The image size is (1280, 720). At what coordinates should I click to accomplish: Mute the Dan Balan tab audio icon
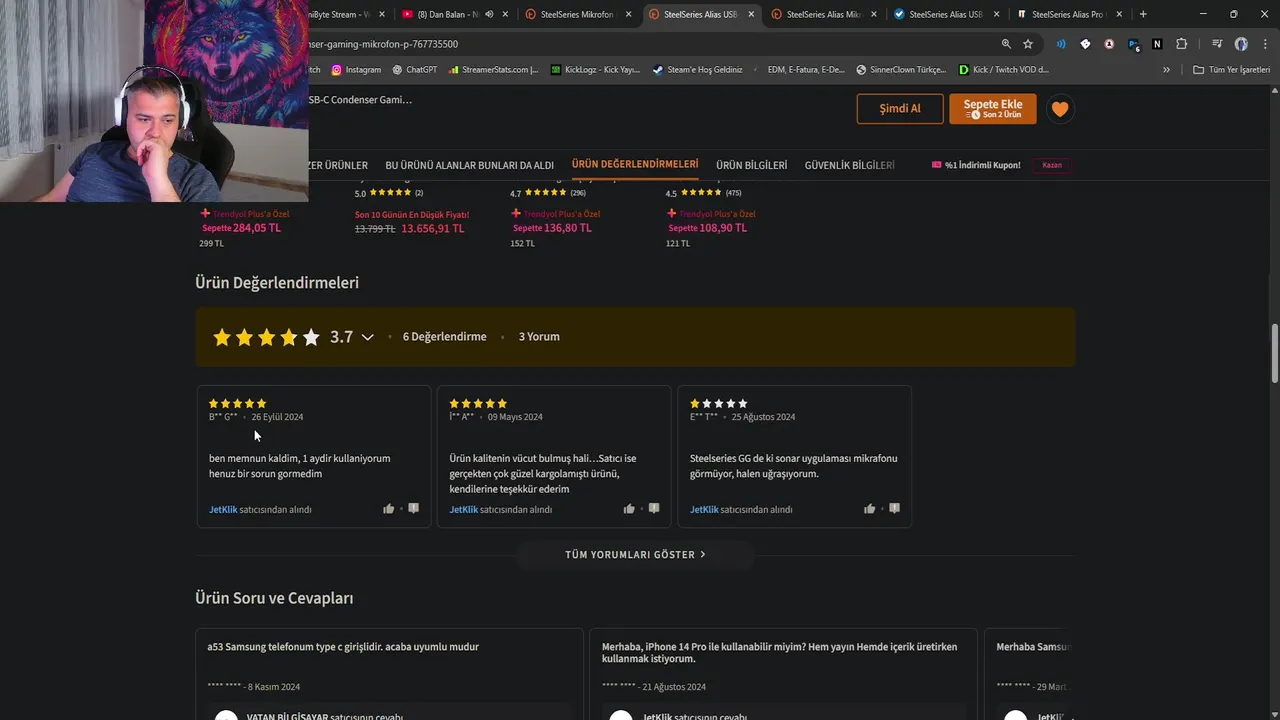489,14
